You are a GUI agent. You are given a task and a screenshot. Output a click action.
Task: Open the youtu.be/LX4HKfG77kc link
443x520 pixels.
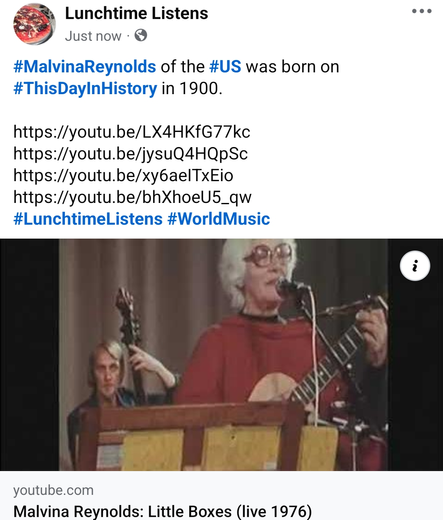132,132
